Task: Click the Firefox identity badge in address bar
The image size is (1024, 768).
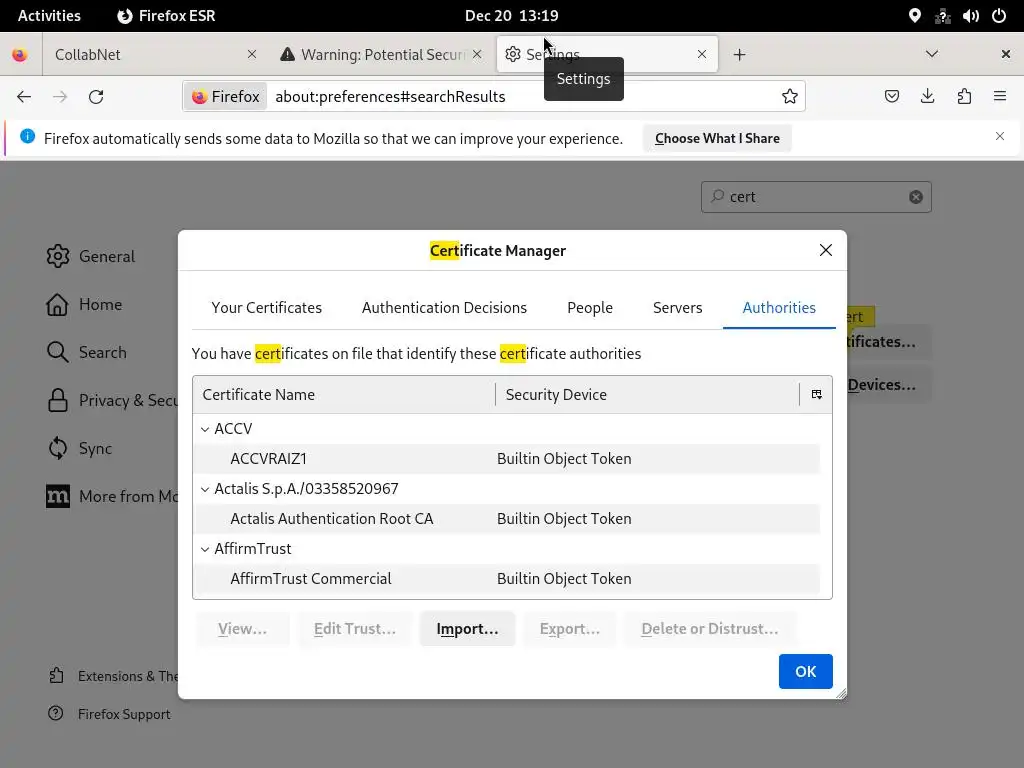Action: (225, 97)
